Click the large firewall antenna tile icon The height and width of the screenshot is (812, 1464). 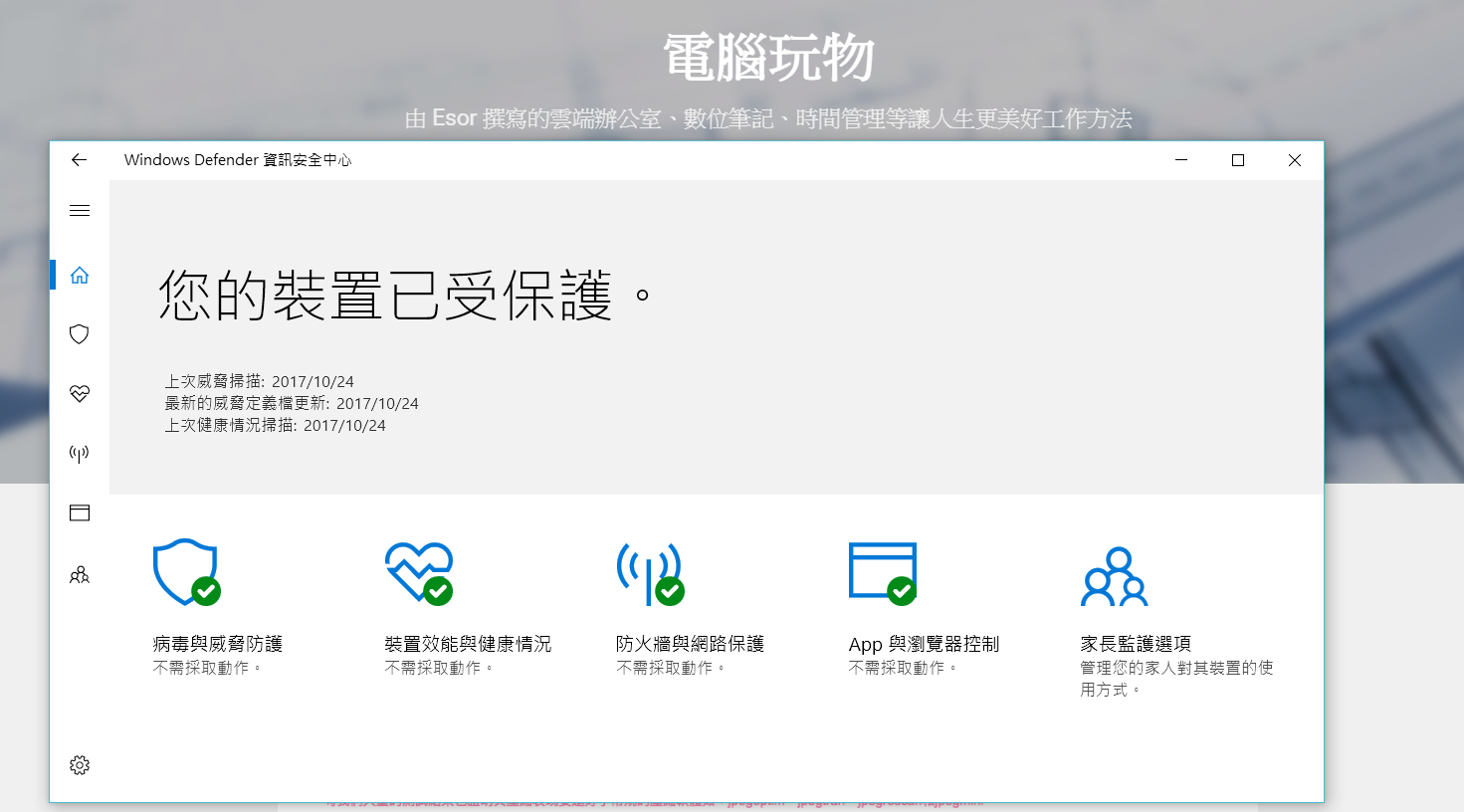point(651,574)
